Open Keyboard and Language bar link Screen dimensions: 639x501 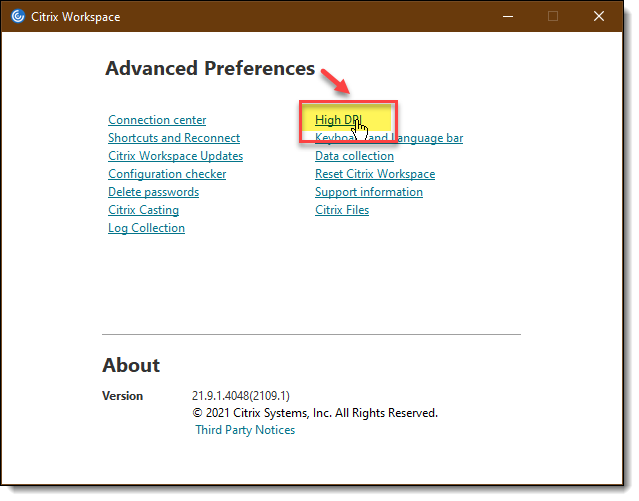(x=389, y=138)
